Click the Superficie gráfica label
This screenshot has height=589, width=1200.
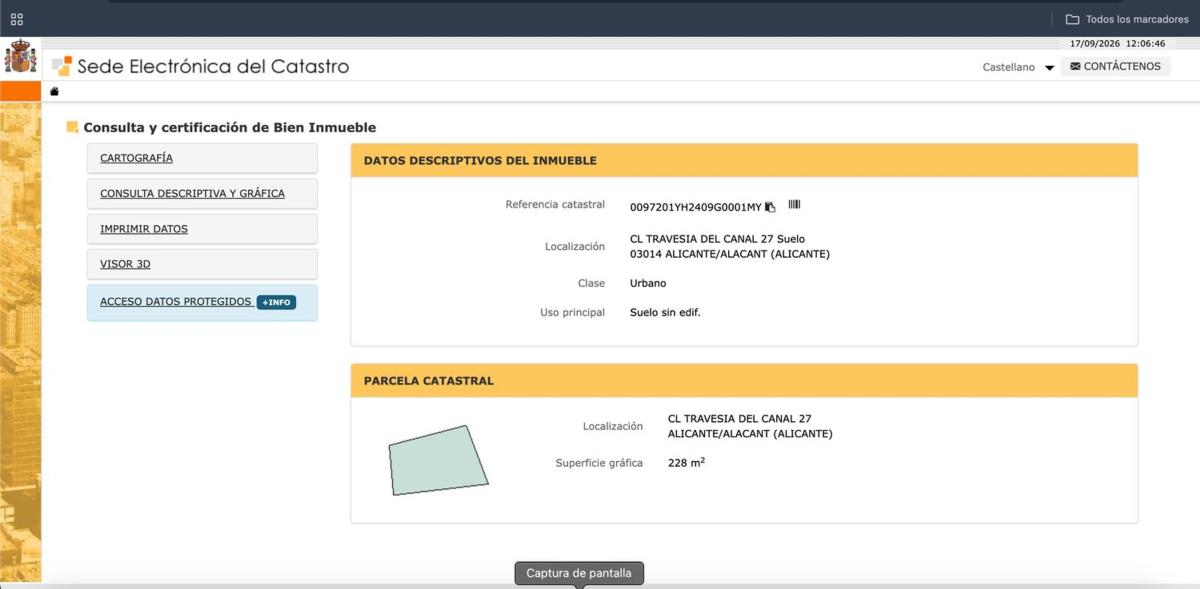599,463
